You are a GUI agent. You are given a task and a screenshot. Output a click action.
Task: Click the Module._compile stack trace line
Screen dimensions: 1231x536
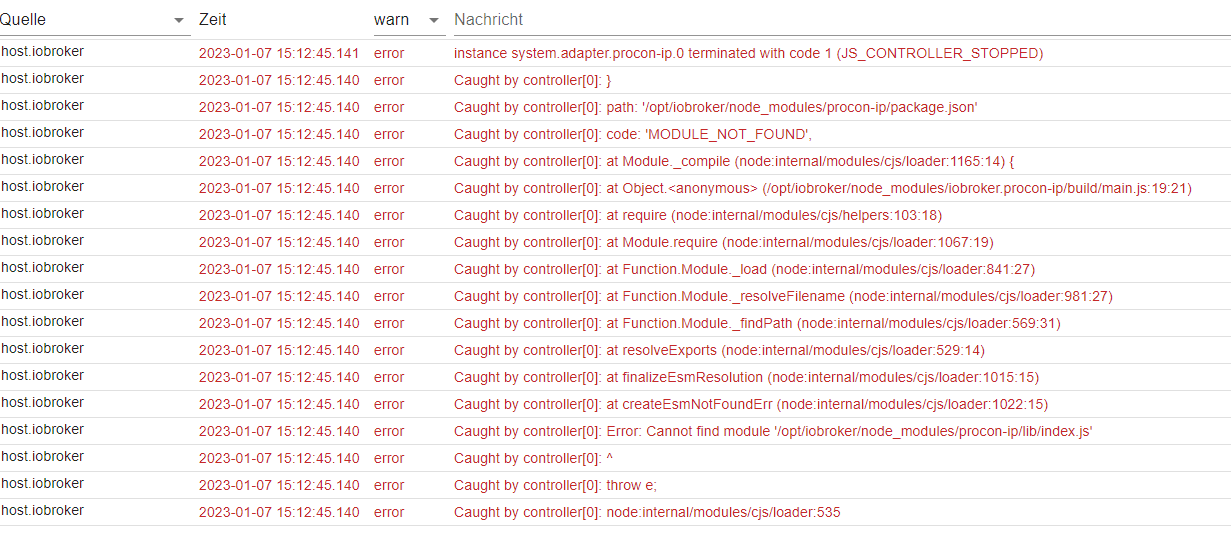[734, 161]
